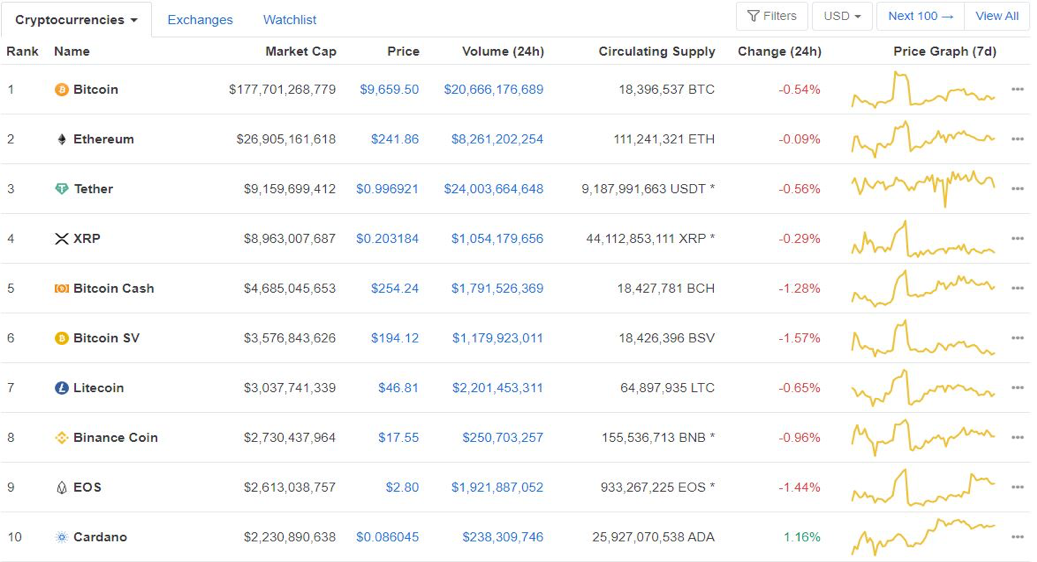Click the Bitcoin coin logo icon
The height and width of the screenshot is (562, 1037).
click(62, 89)
